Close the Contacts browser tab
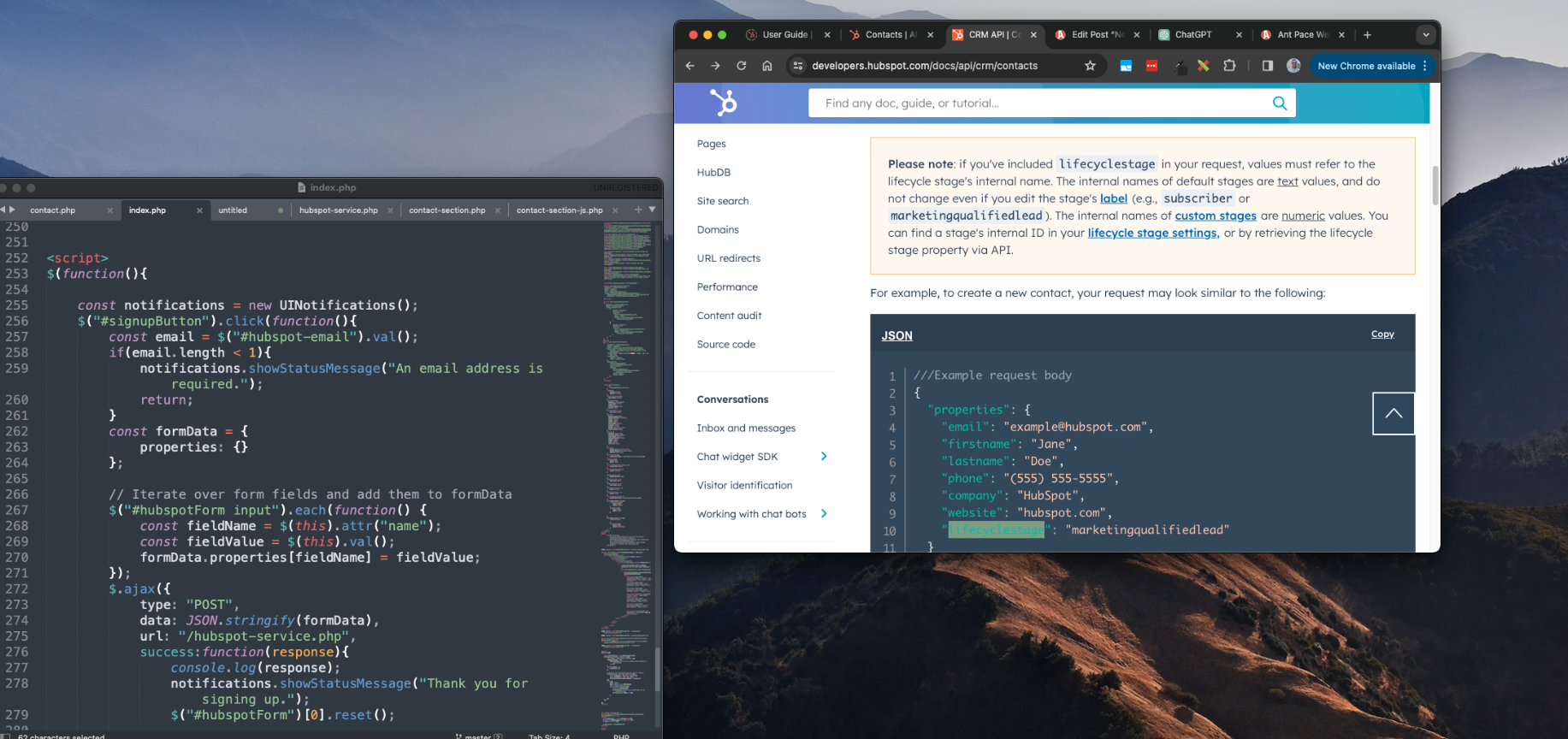The image size is (1568, 739). click(x=931, y=35)
